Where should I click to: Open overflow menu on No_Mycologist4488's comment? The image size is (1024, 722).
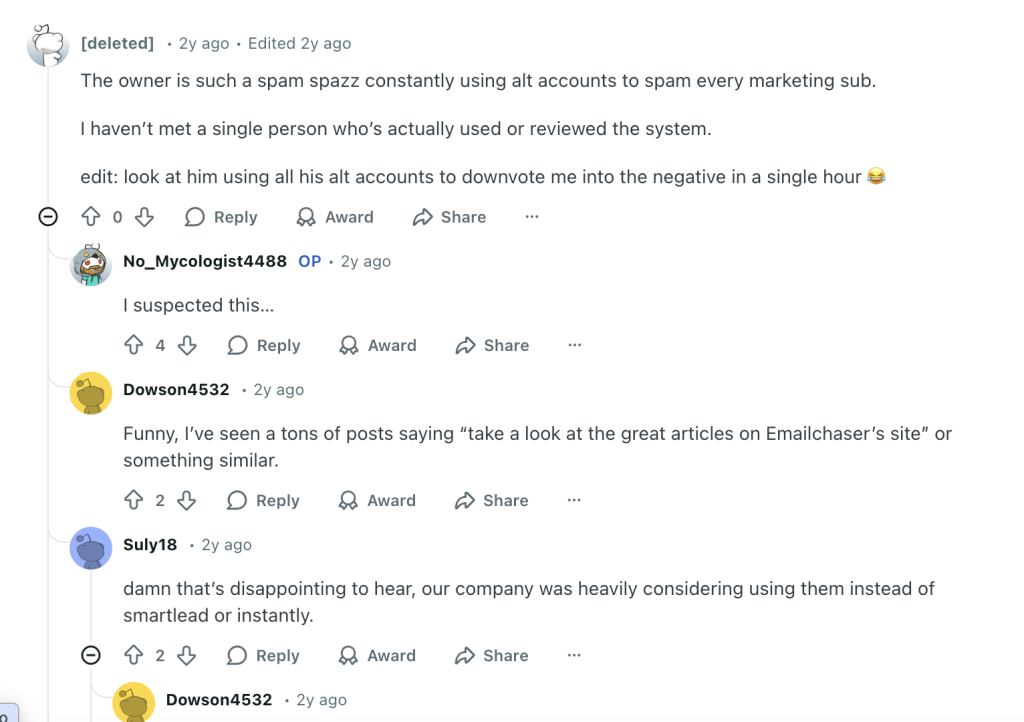575,345
